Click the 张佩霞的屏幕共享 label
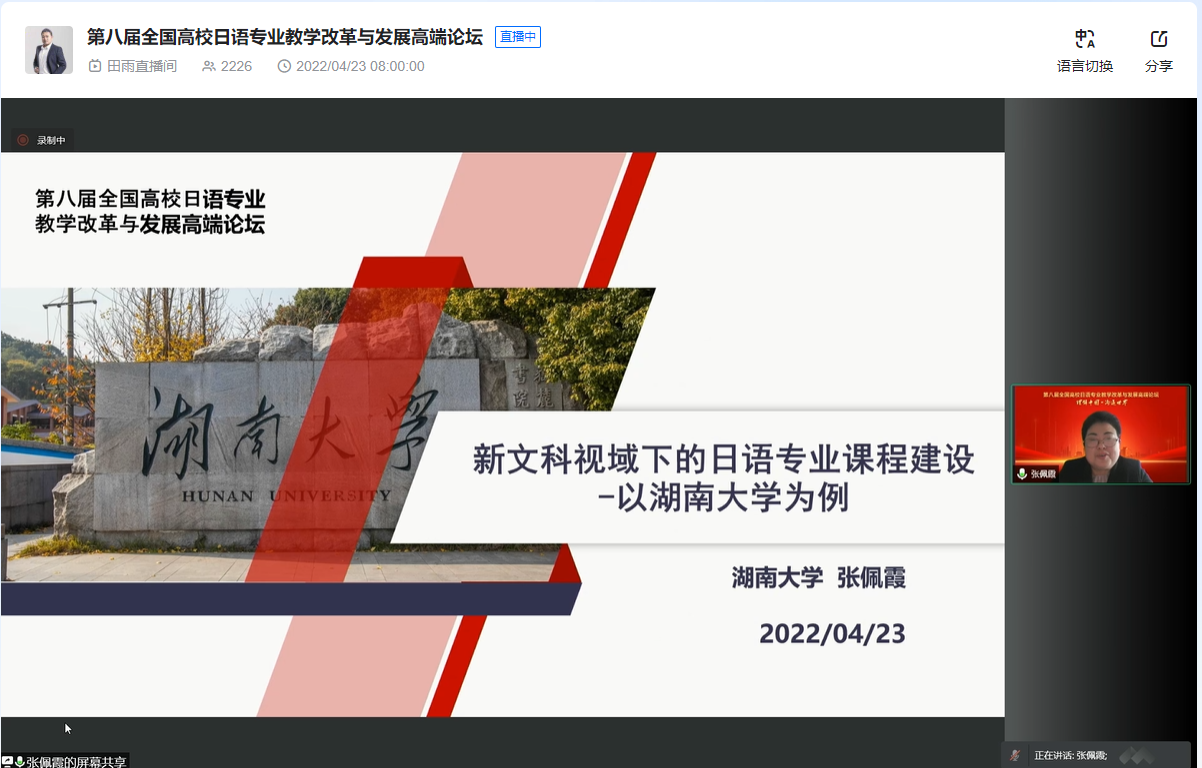The width and height of the screenshot is (1202, 768). tap(76, 761)
